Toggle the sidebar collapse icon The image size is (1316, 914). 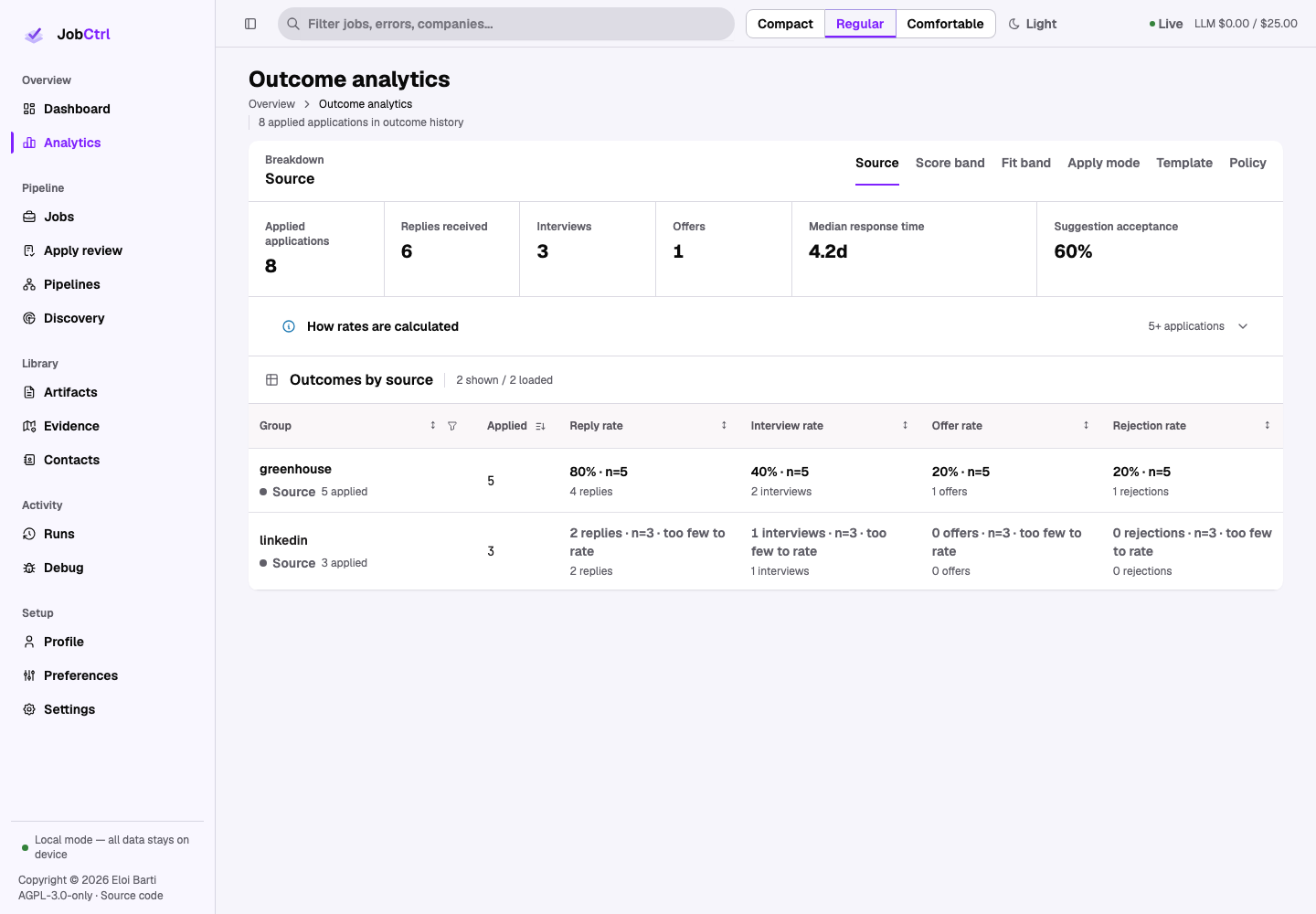point(250,24)
